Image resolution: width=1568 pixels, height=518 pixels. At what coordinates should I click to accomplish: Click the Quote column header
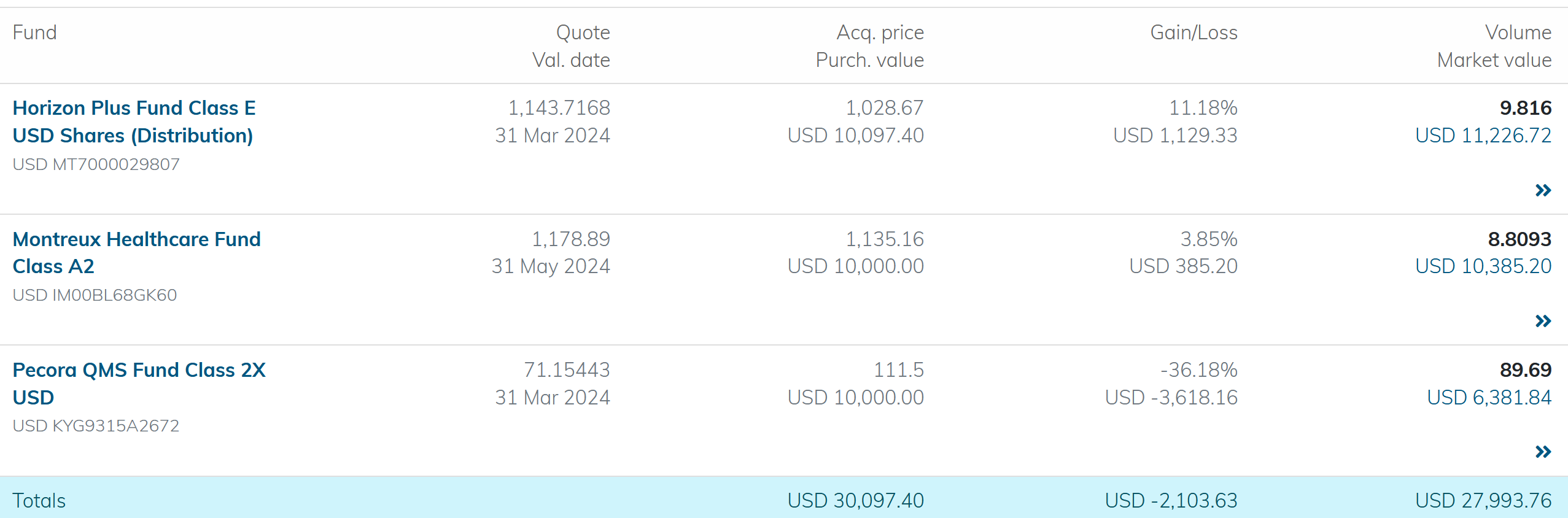[x=583, y=33]
